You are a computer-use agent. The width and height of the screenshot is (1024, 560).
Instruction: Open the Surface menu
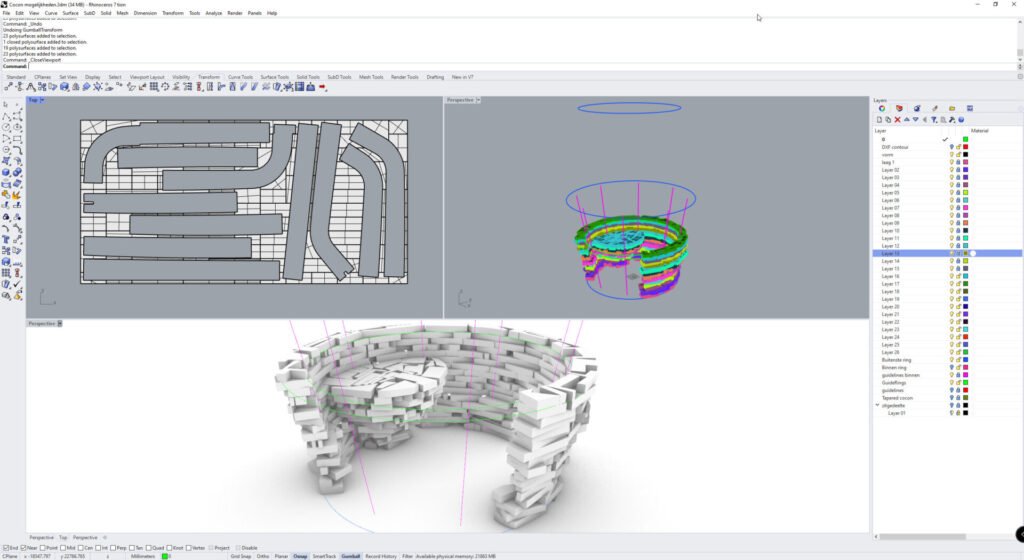click(70, 13)
